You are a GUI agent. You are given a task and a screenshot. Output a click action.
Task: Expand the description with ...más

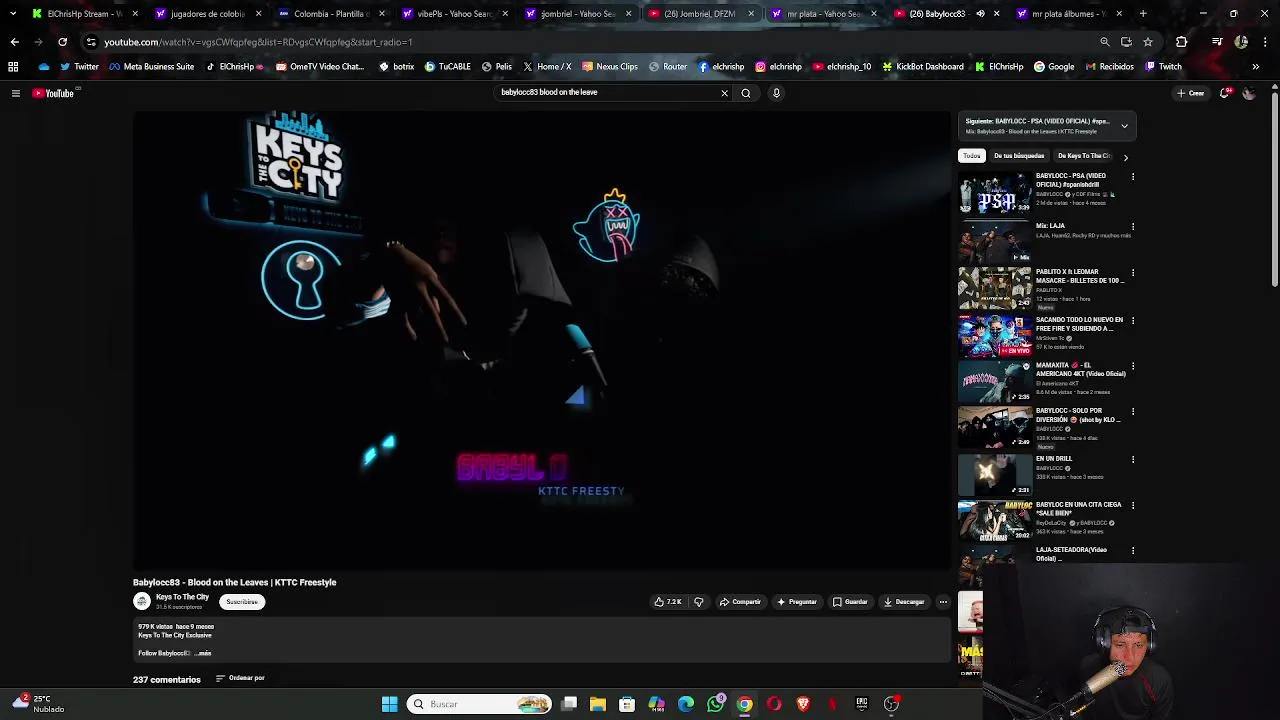click(203, 653)
